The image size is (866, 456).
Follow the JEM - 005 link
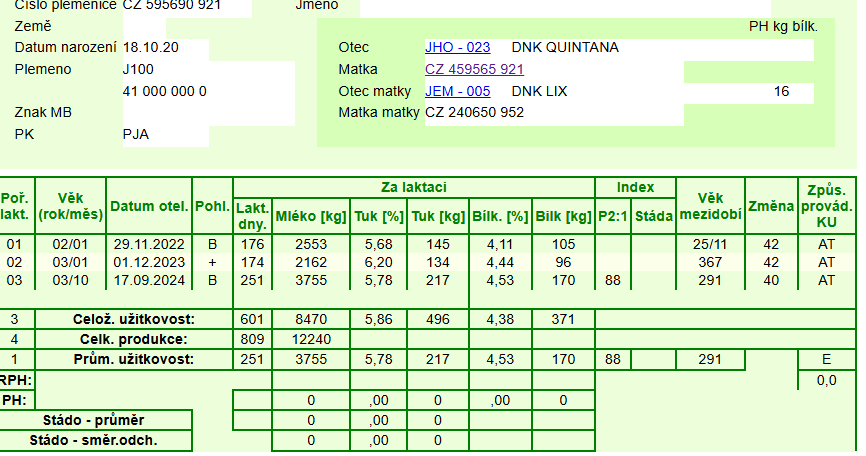(457, 91)
